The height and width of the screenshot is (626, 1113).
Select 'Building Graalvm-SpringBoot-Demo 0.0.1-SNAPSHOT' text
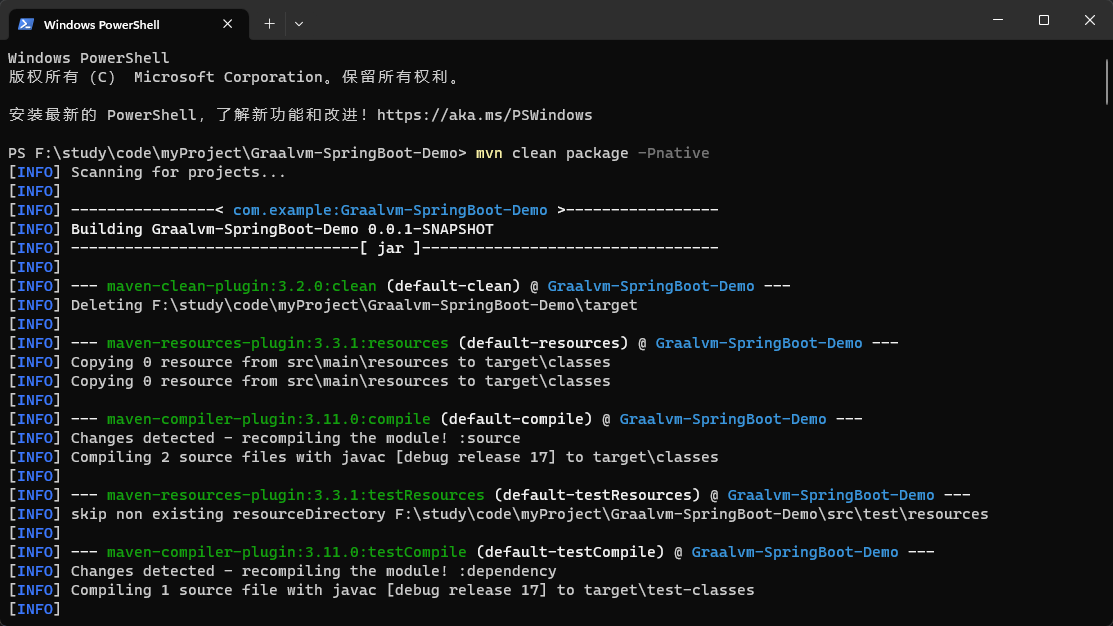(282, 229)
